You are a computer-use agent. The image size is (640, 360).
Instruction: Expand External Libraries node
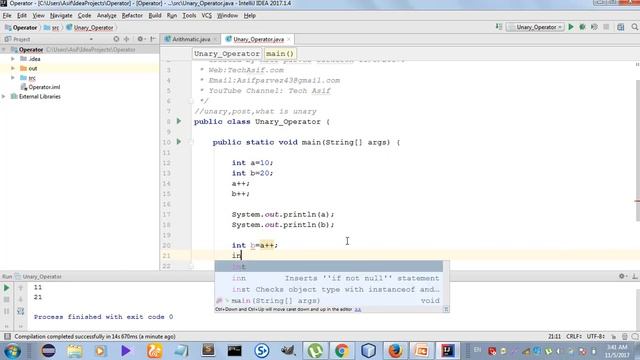click(4, 96)
